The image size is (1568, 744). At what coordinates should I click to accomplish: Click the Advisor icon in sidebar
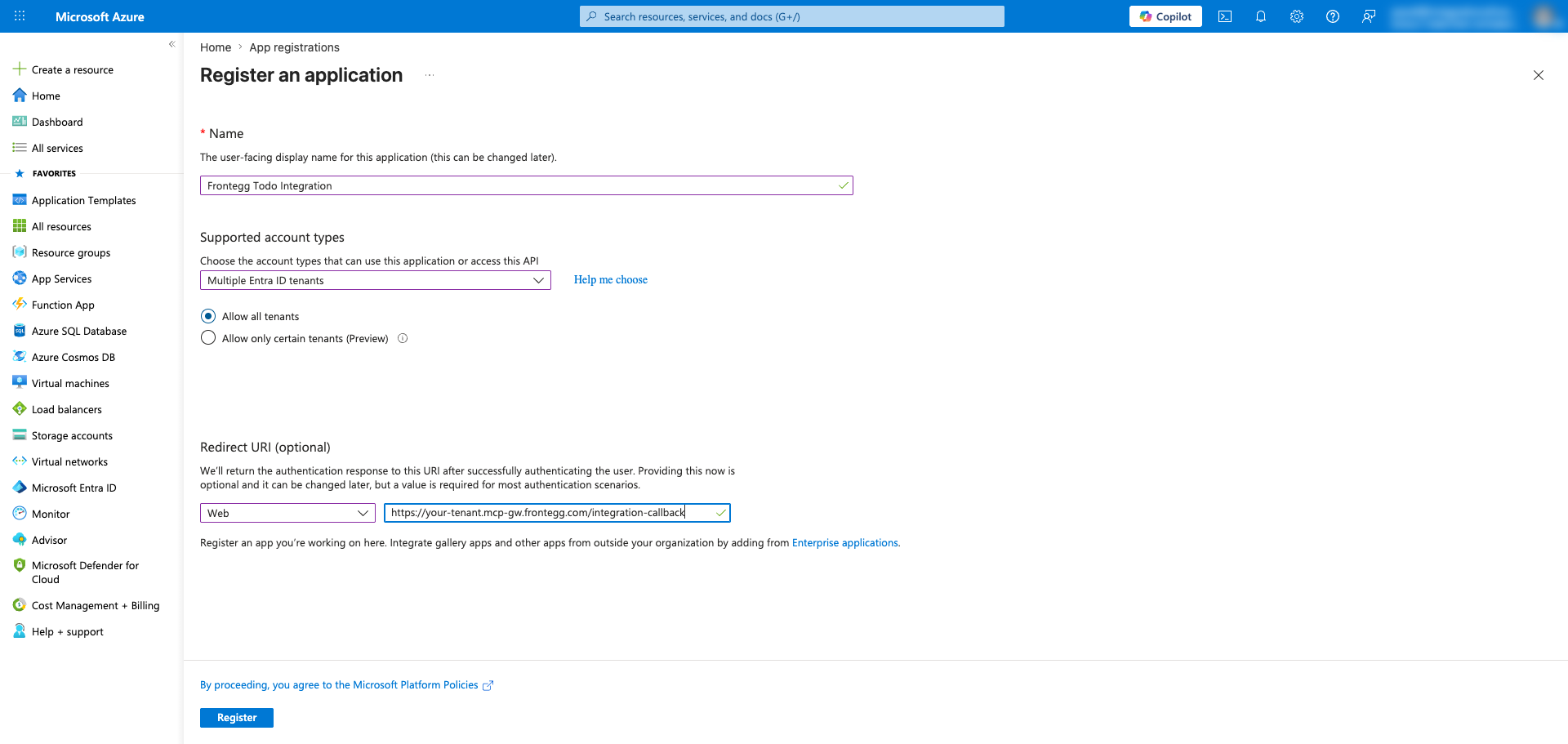coord(20,540)
